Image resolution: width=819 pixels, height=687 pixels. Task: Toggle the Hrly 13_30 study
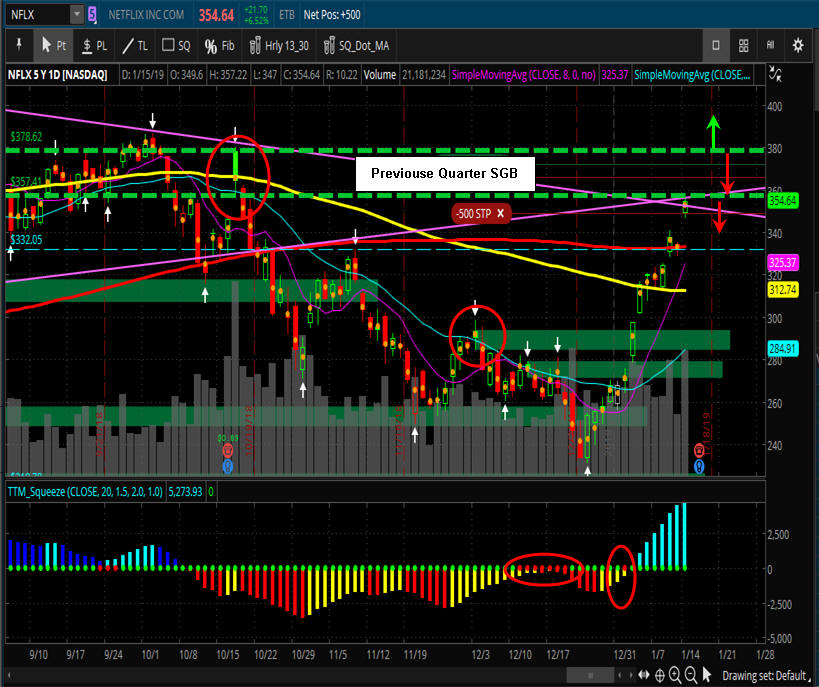click(x=279, y=45)
